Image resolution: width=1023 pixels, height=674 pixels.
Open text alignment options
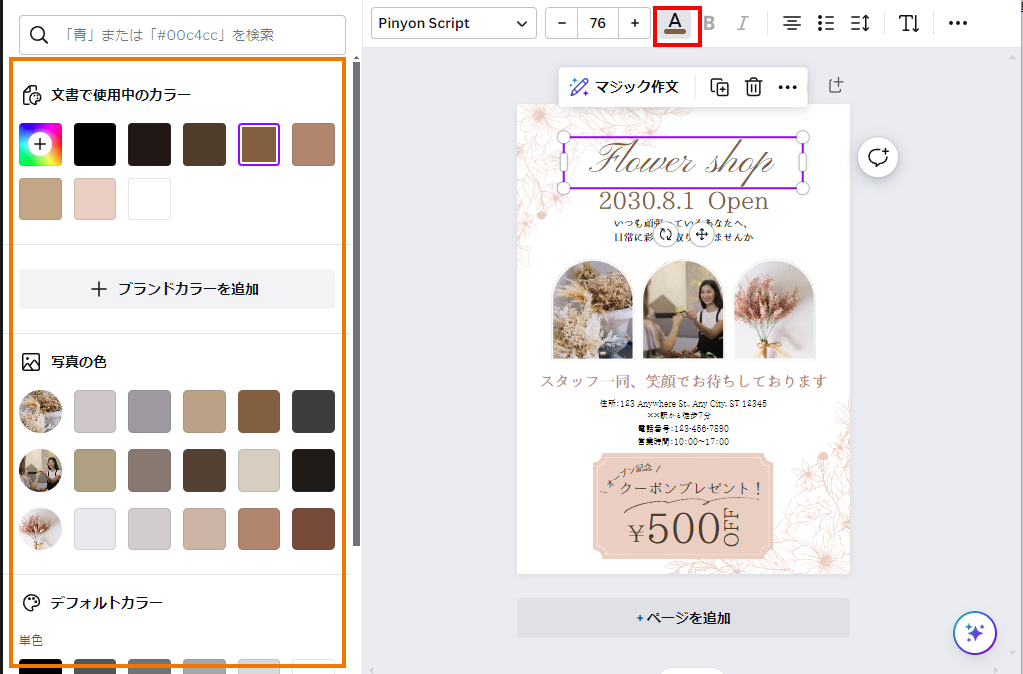(791, 23)
